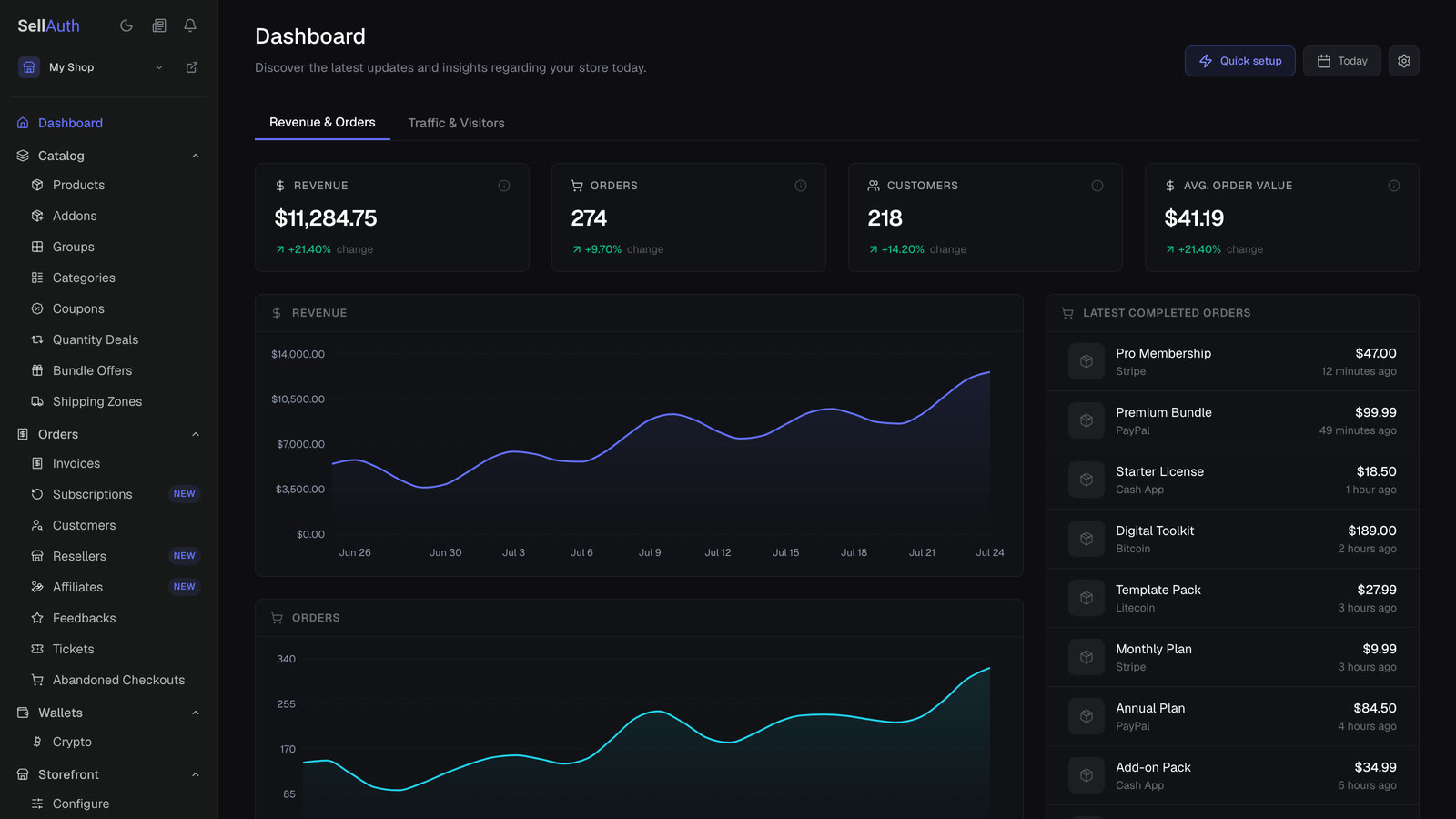The image size is (1456, 819).
Task: Click the $11,284.75 revenue value
Action: click(326, 218)
